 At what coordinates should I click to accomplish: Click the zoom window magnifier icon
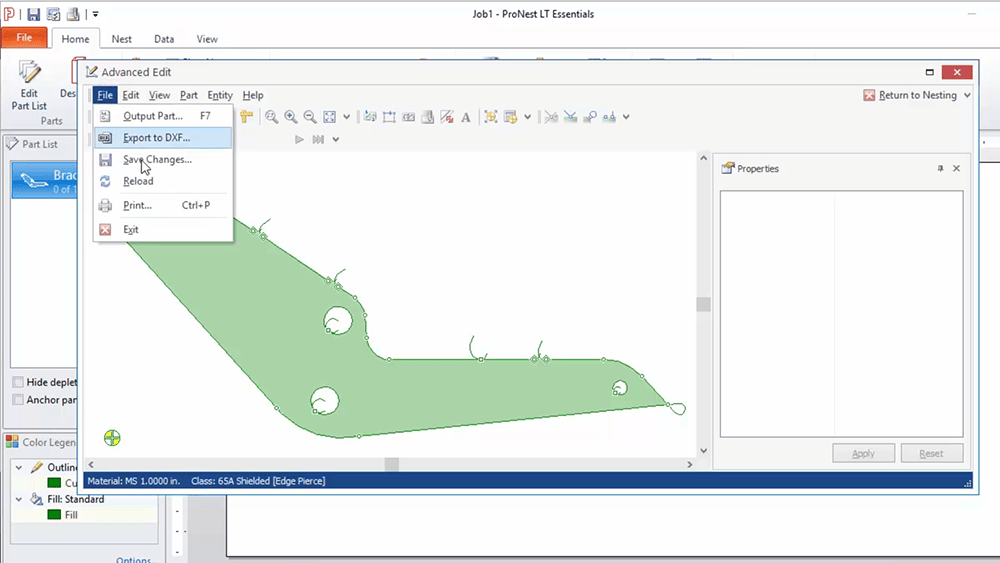271,117
